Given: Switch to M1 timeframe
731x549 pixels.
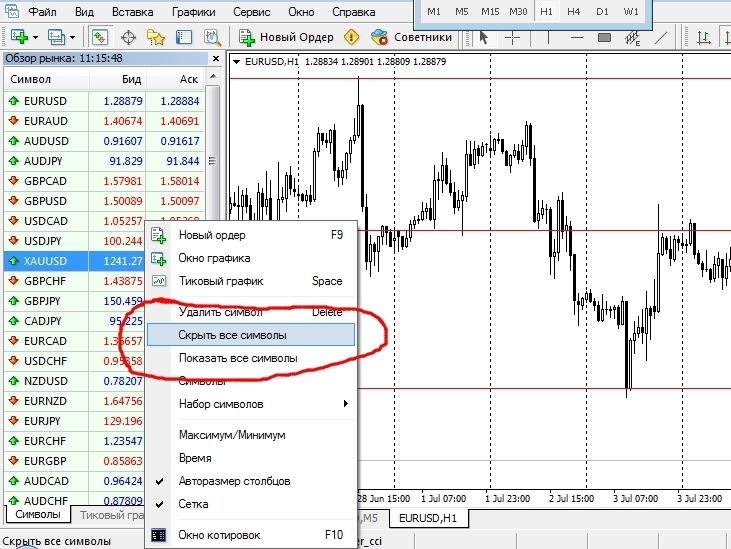Looking at the screenshot, I should [434, 12].
